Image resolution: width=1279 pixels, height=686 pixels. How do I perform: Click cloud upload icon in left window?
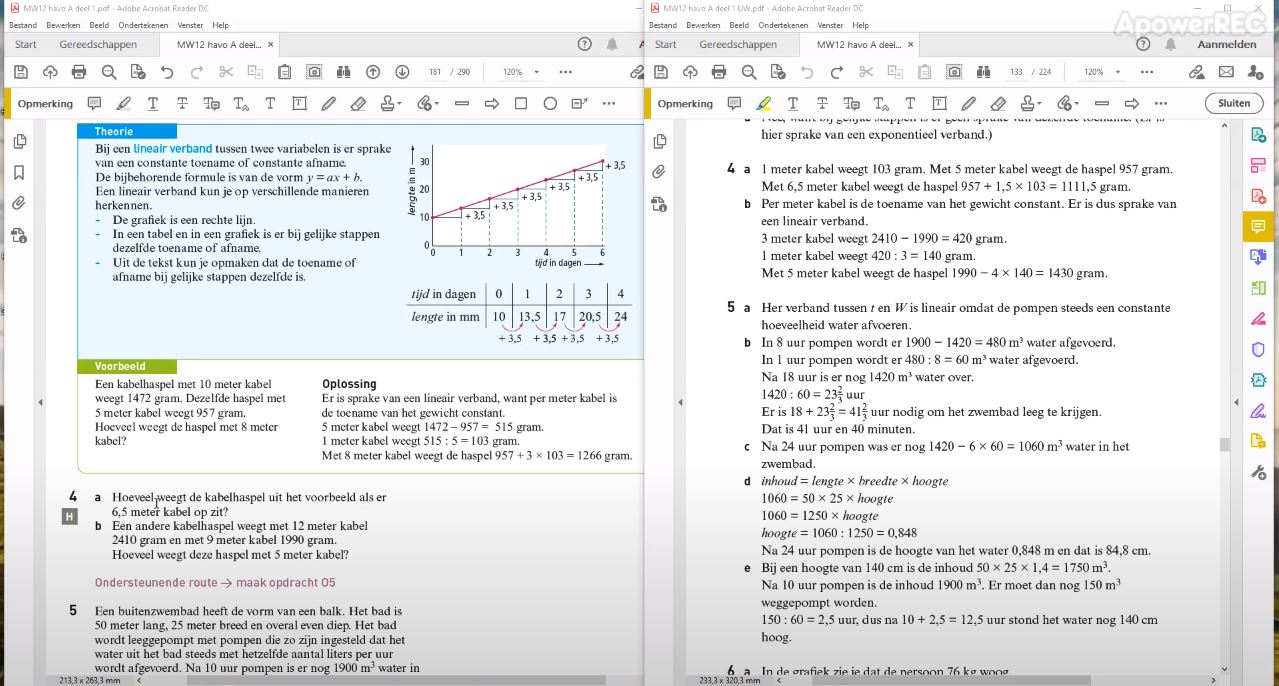[x=50, y=72]
